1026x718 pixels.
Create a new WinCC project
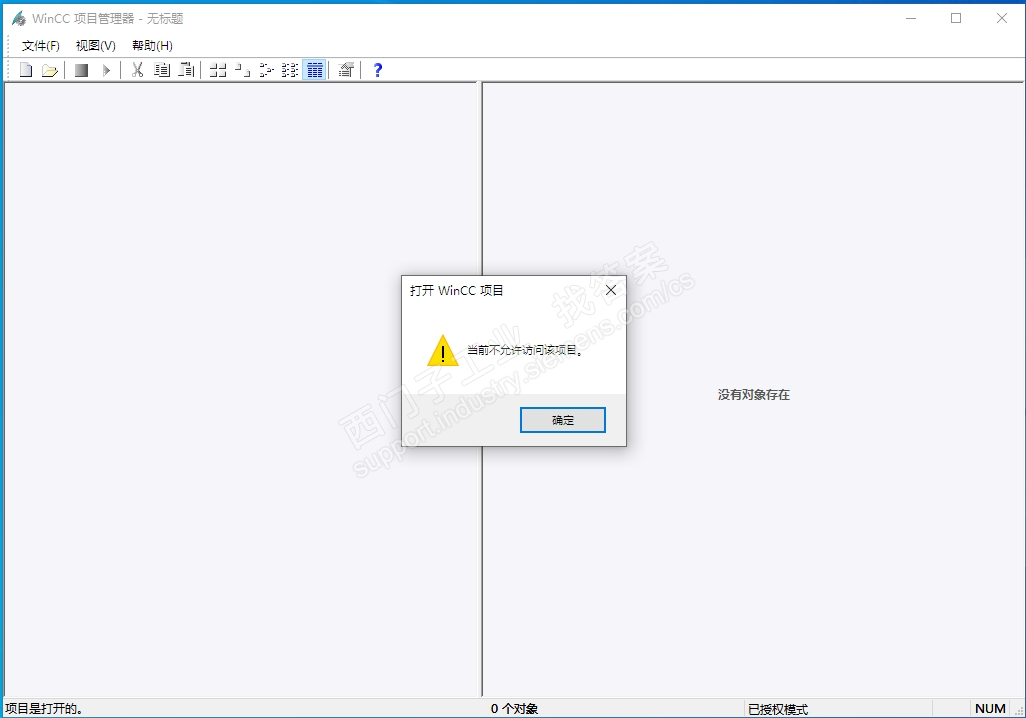click(x=26, y=70)
